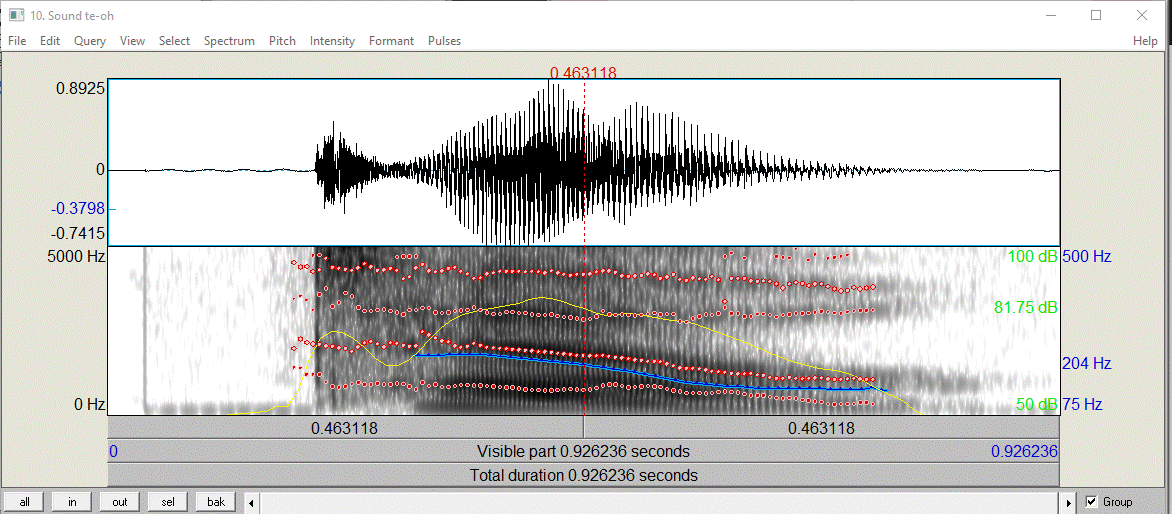The width and height of the screenshot is (1172, 514).
Task: Toggle the Group checkbox
Action: 1092,501
